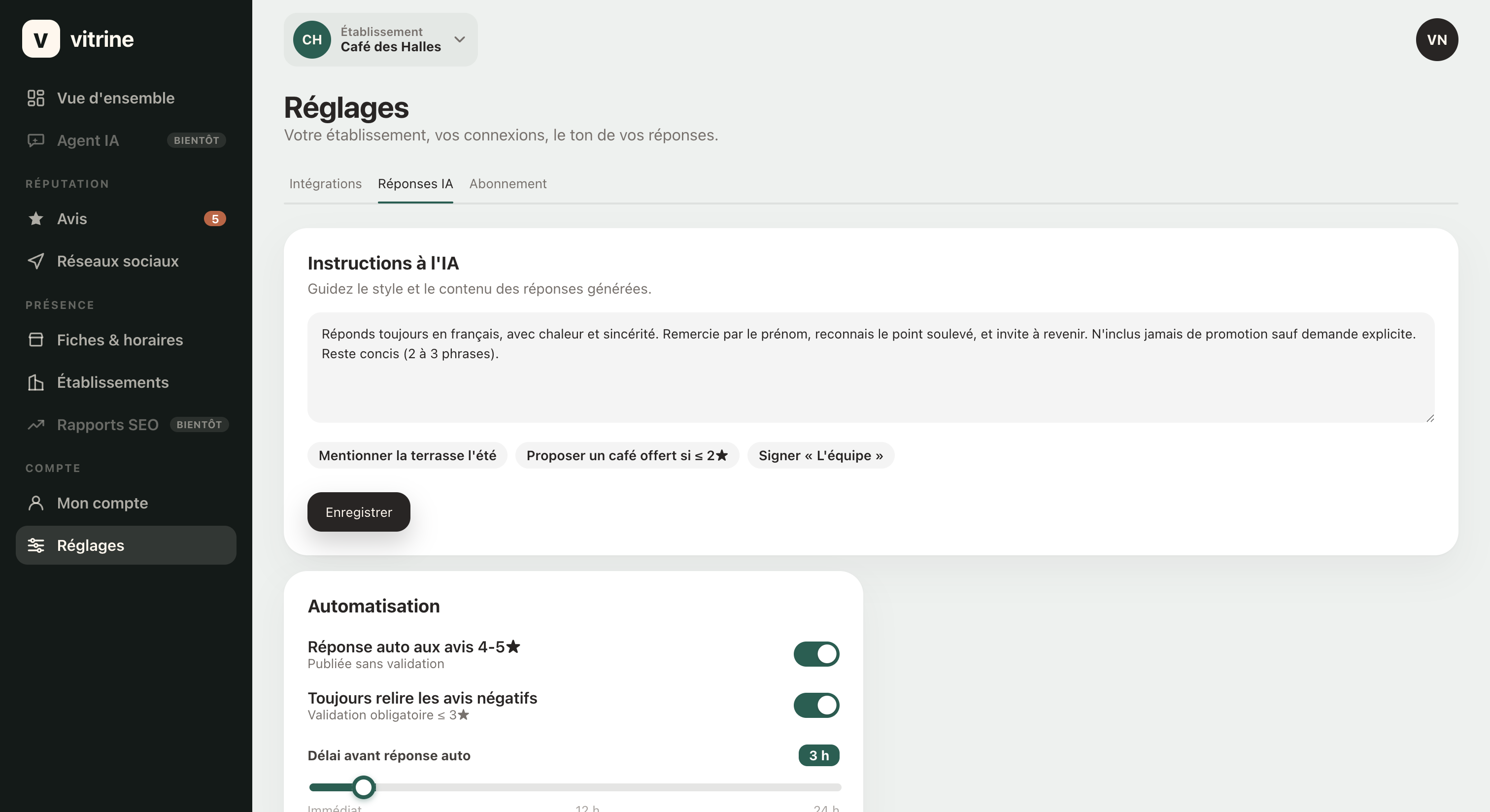Click the Enregistrer button
Screen dimensions: 1490x812
point(359,512)
